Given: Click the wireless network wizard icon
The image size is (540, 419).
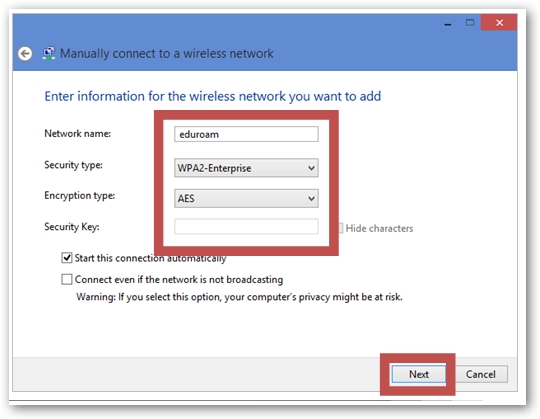Looking at the screenshot, I should click(x=49, y=53).
